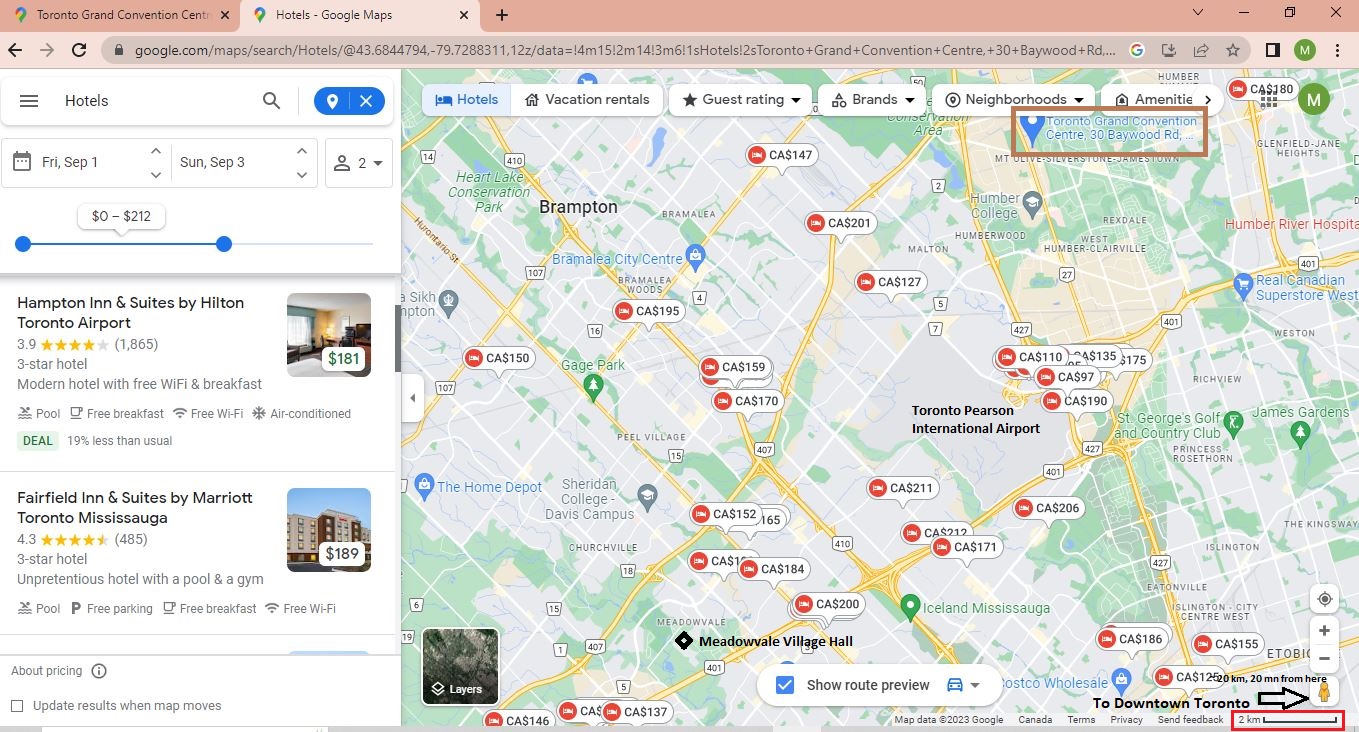Click the CA$201 hotel marker
The width and height of the screenshot is (1359, 732).
coord(840,223)
